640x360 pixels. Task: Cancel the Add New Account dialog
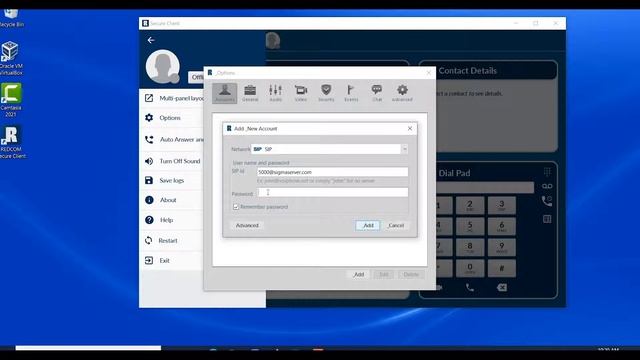tap(396, 225)
